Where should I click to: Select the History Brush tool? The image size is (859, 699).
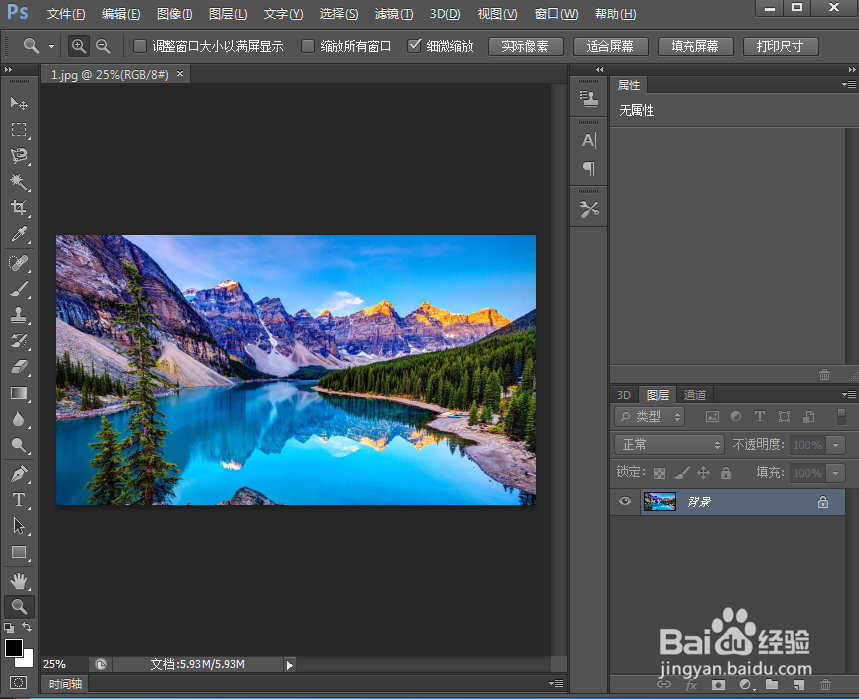19,341
